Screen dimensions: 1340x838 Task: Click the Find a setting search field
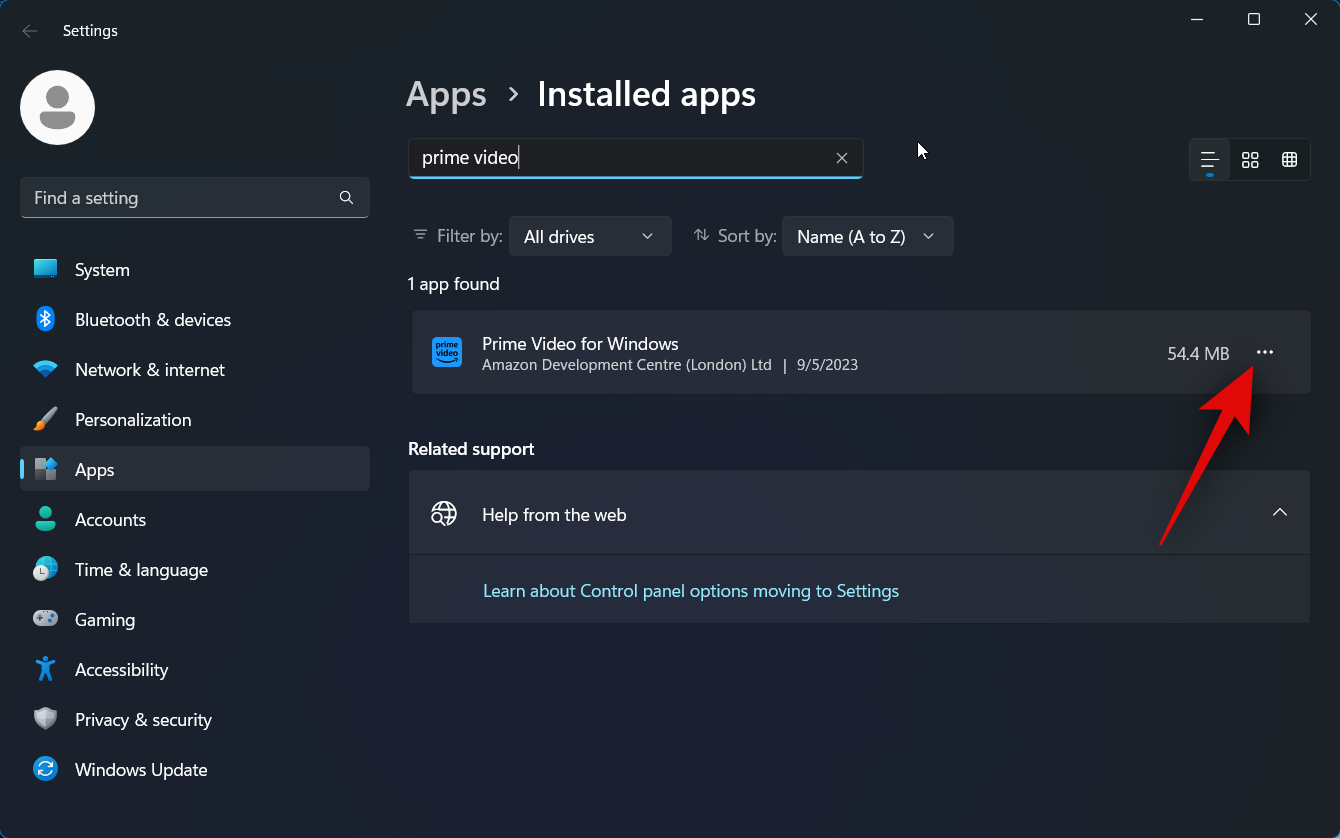180,198
